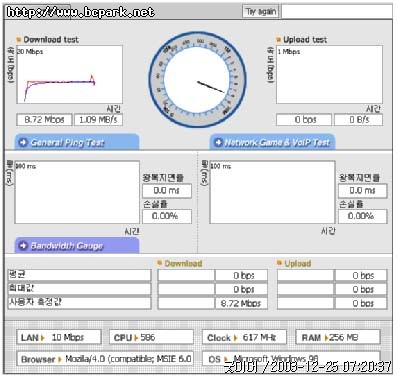
Task: Click the download speed graph
Action: 69,75
